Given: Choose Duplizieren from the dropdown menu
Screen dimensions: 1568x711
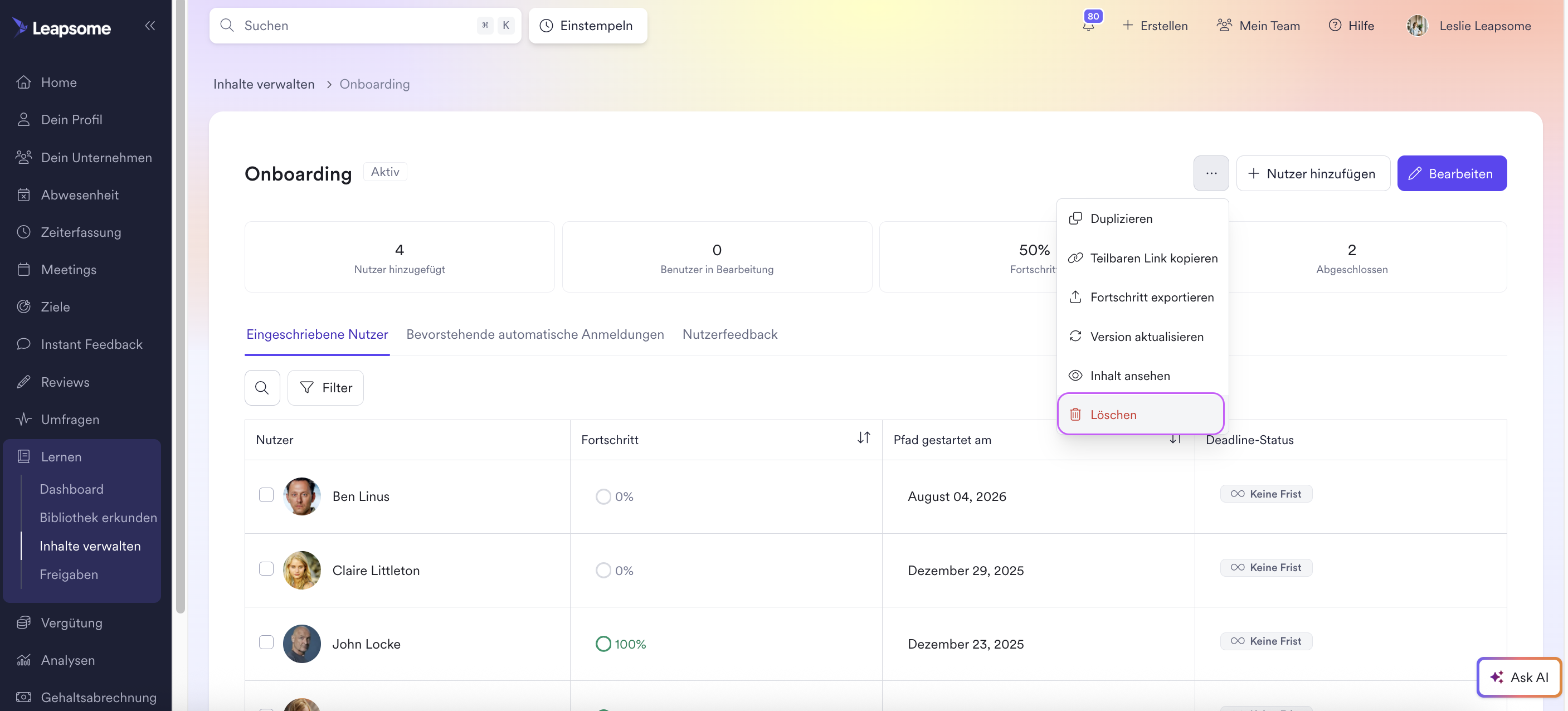Looking at the screenshot, I should [x=1142, y=218].
